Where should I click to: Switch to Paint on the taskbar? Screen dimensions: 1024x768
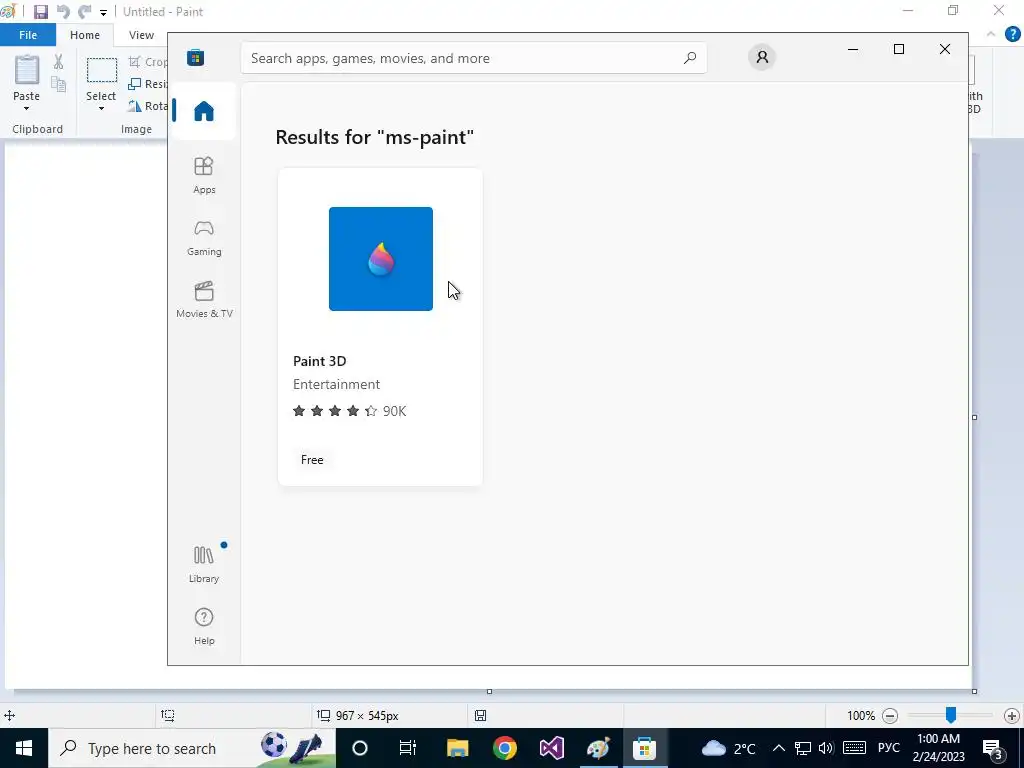click(598, 748)
